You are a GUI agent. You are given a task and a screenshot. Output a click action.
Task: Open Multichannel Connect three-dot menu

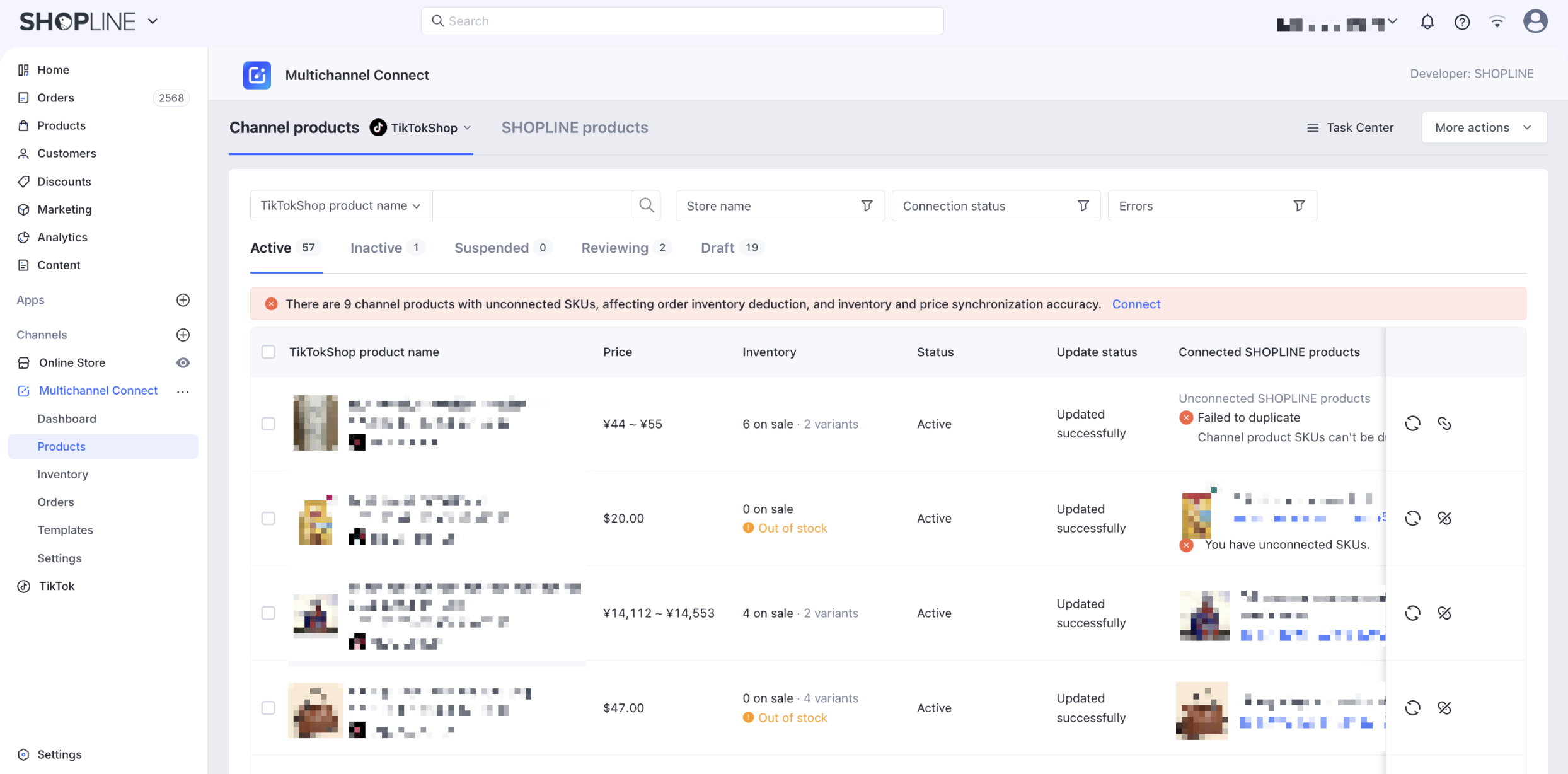(183, 391)
